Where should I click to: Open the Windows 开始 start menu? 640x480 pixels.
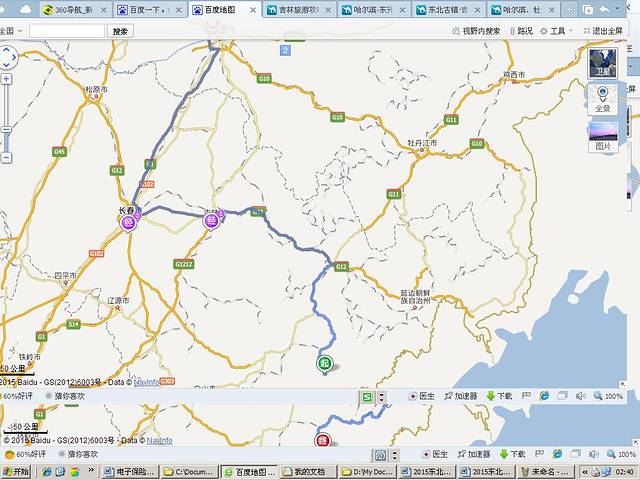[14, 471]
